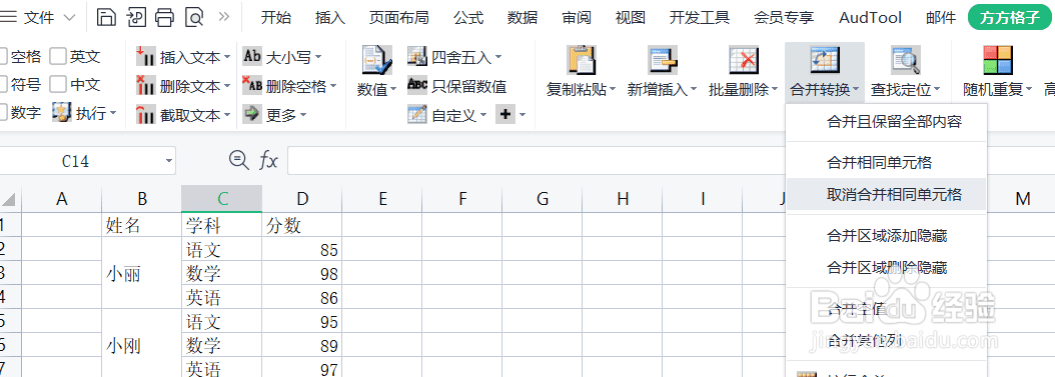Click the 数值 document icon
The height and width of the screenshot is (377, 1055).
tap(377, 60)
